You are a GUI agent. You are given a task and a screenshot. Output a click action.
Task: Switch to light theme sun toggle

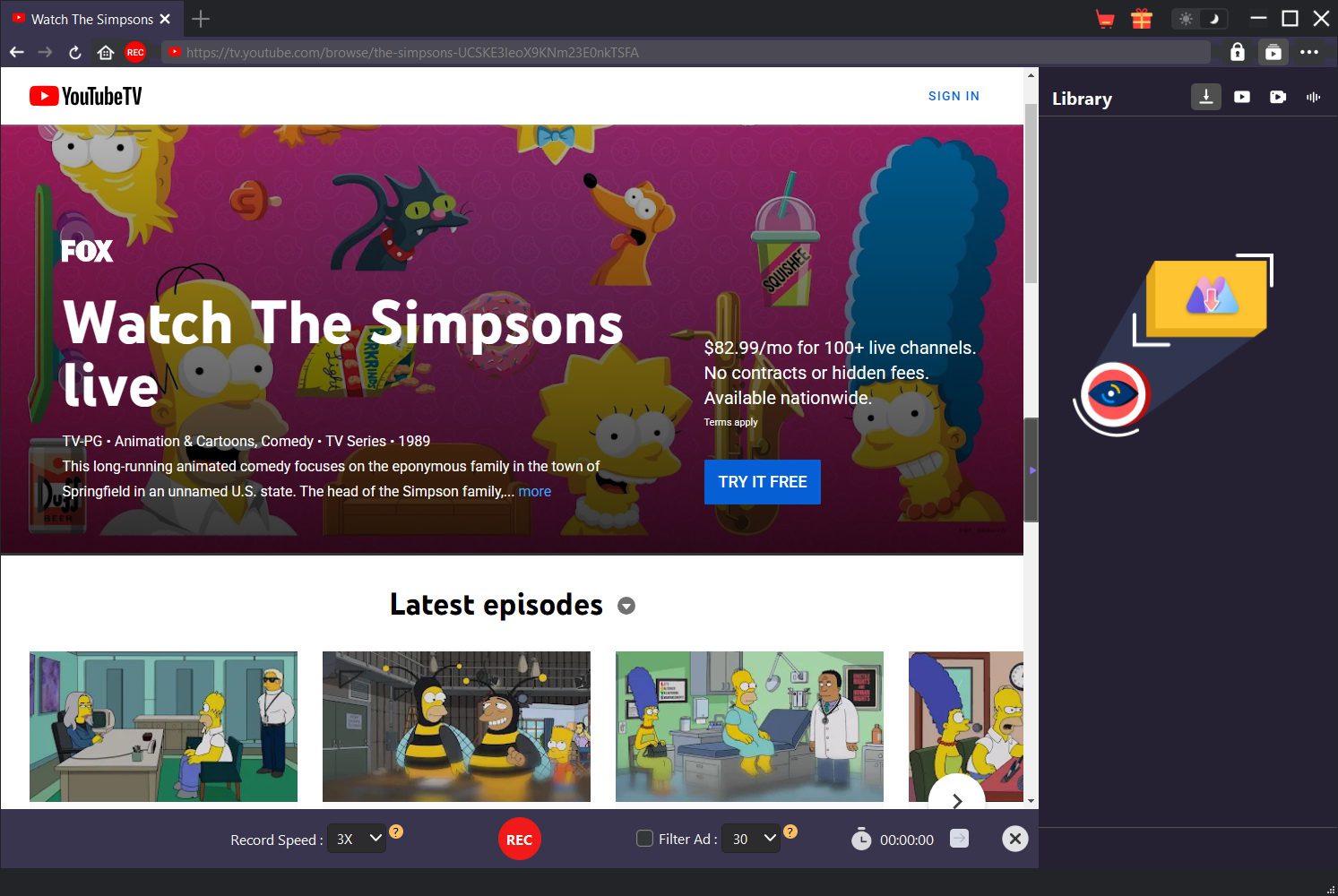tap(1186, 19)
